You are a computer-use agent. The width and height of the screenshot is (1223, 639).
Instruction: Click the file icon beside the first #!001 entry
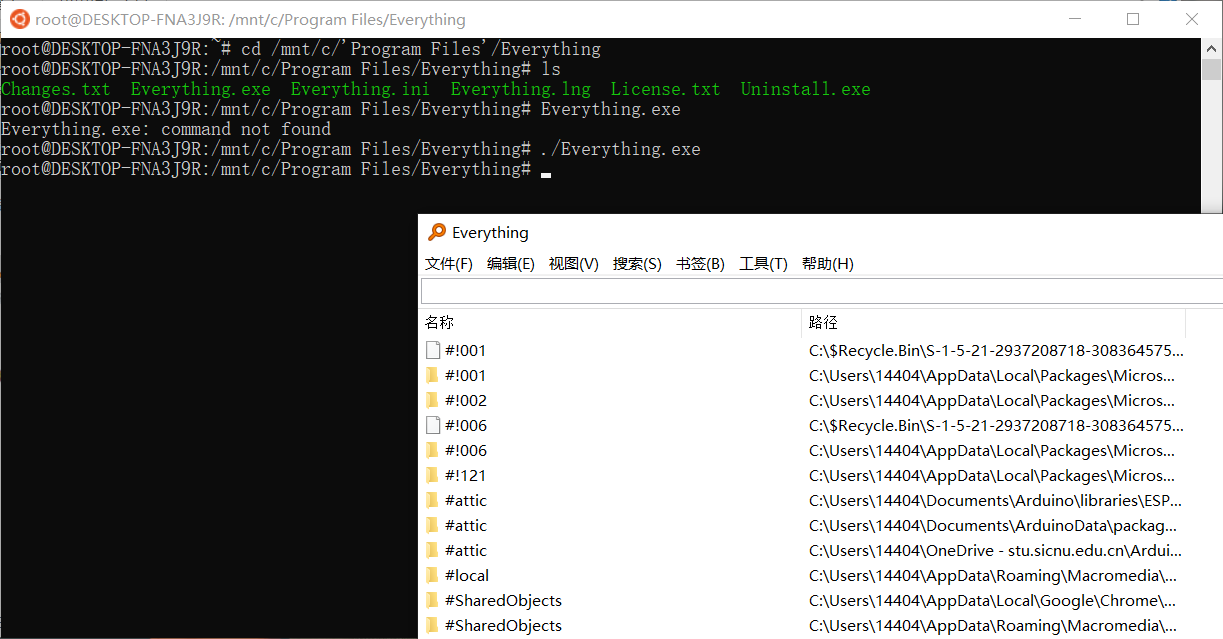point(432,350)
